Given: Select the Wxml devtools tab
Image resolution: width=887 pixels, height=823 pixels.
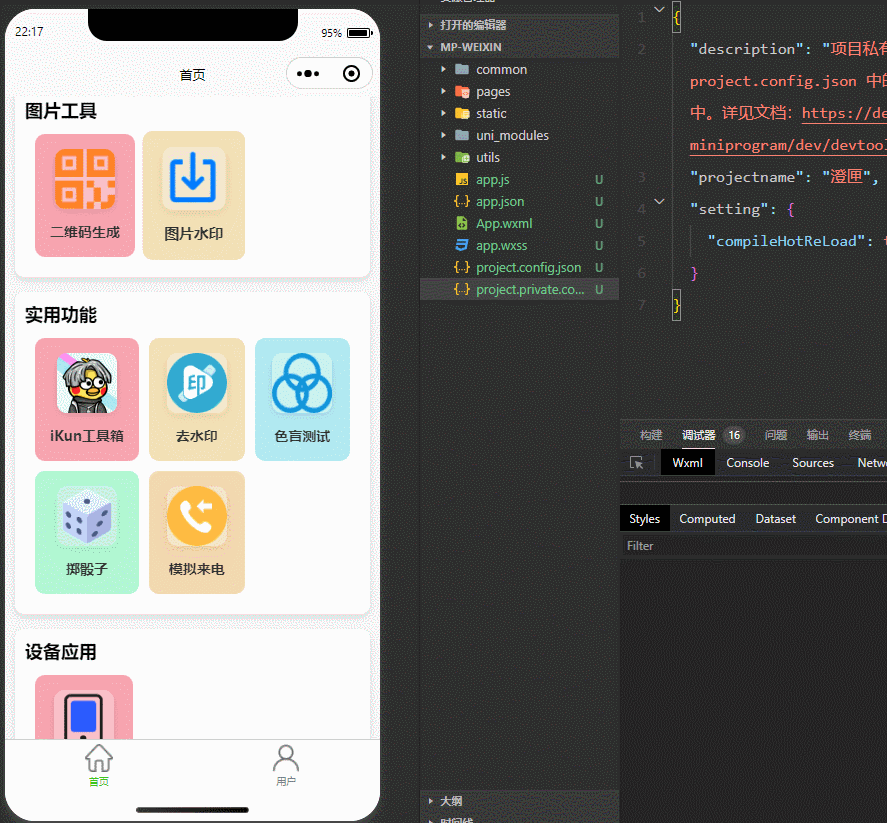Looking at the screenshot, I should 687,463.
